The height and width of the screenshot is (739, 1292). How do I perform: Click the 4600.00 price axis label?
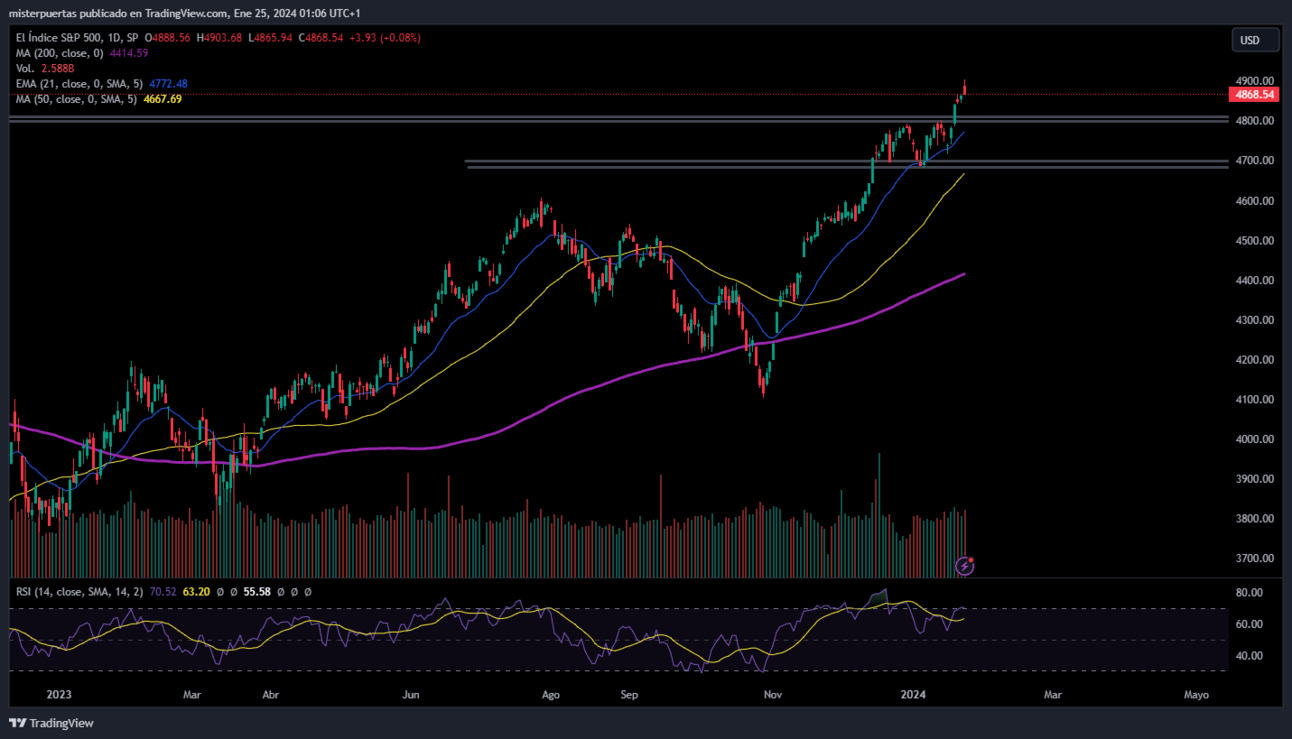pos(1255,200)
